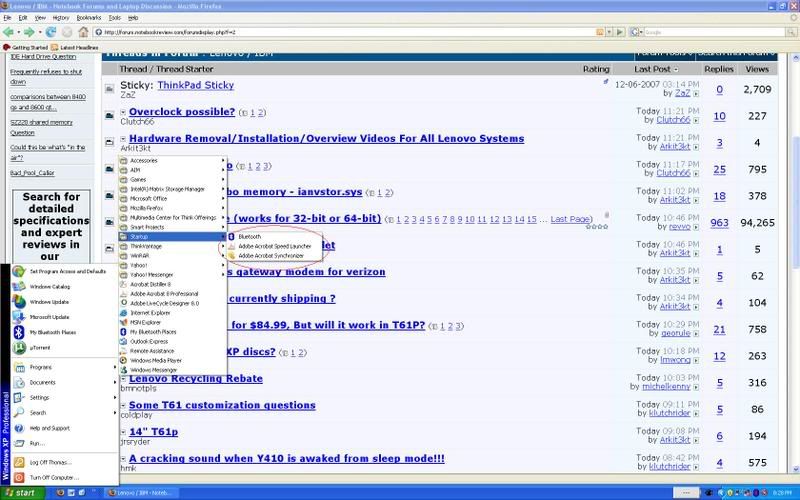
Task: Click the Microsoft Update icon
Action: 19,317
